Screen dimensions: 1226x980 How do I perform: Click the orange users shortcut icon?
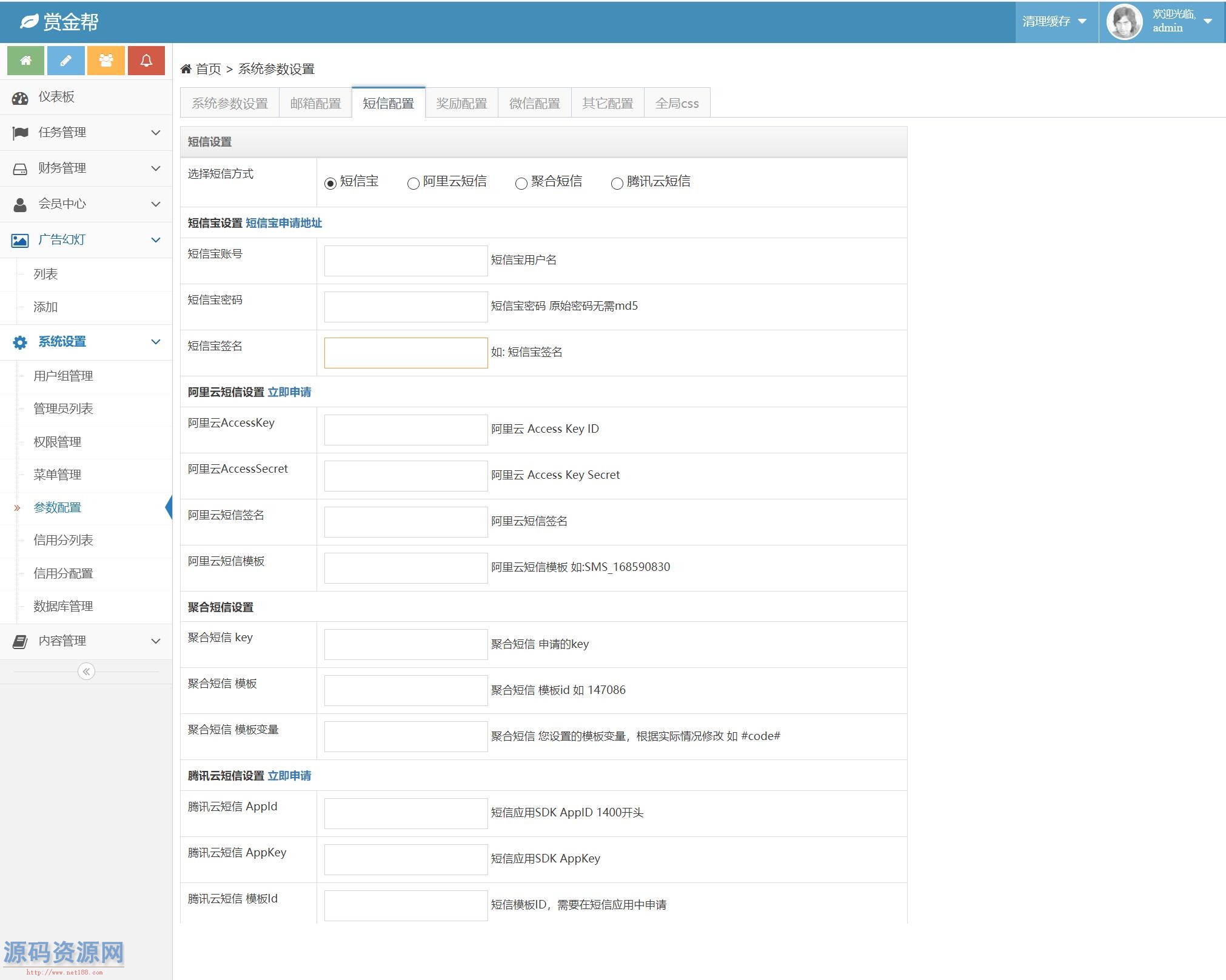[x=106, y=61]
